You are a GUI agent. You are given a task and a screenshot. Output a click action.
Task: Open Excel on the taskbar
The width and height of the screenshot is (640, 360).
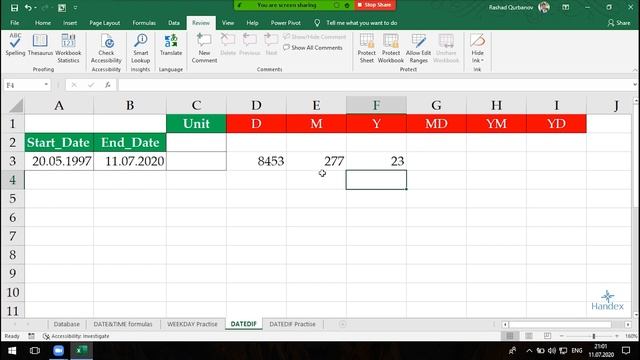coord(82,351)
